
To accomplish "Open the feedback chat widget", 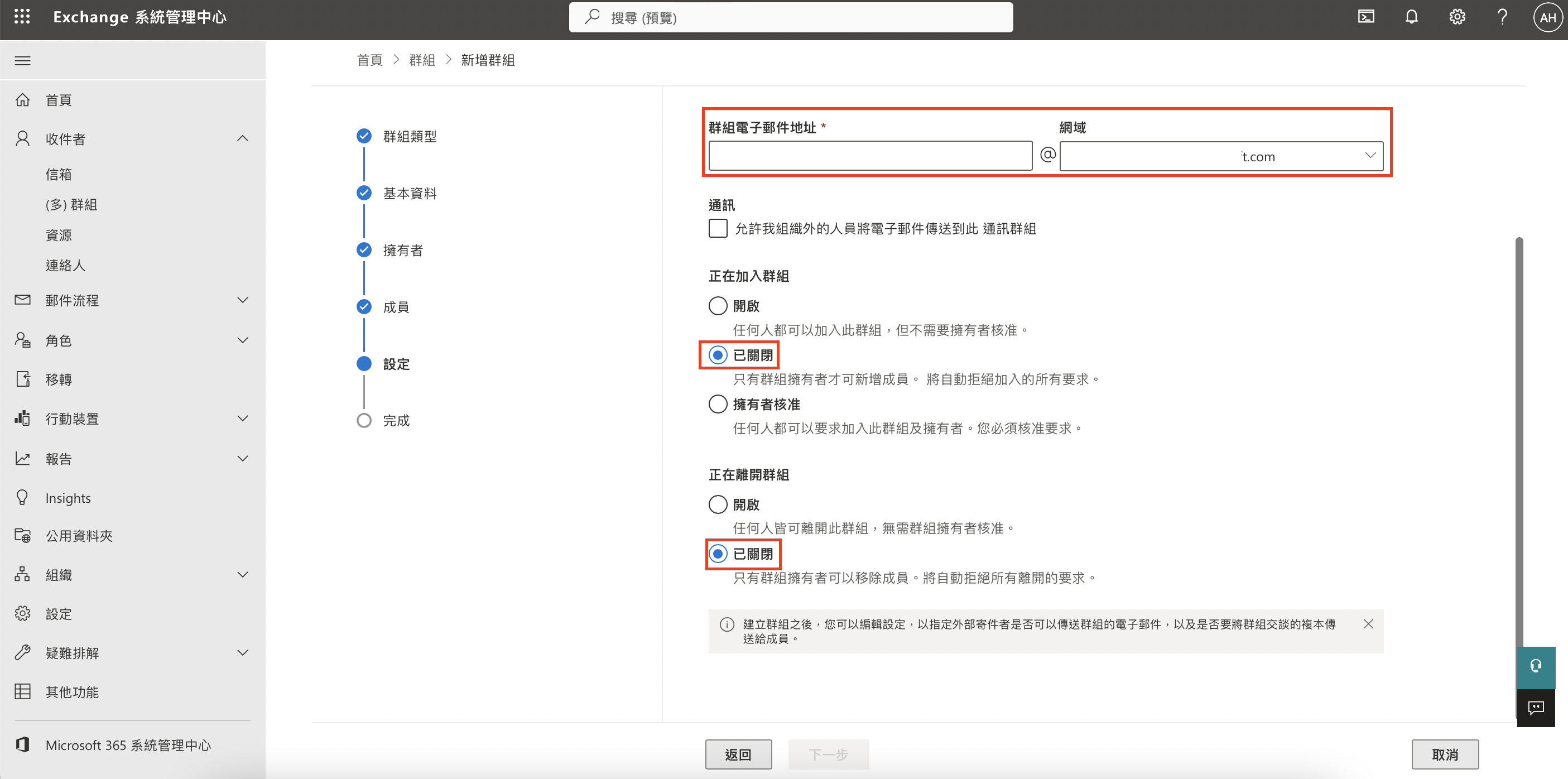I will click(1535, 707).
